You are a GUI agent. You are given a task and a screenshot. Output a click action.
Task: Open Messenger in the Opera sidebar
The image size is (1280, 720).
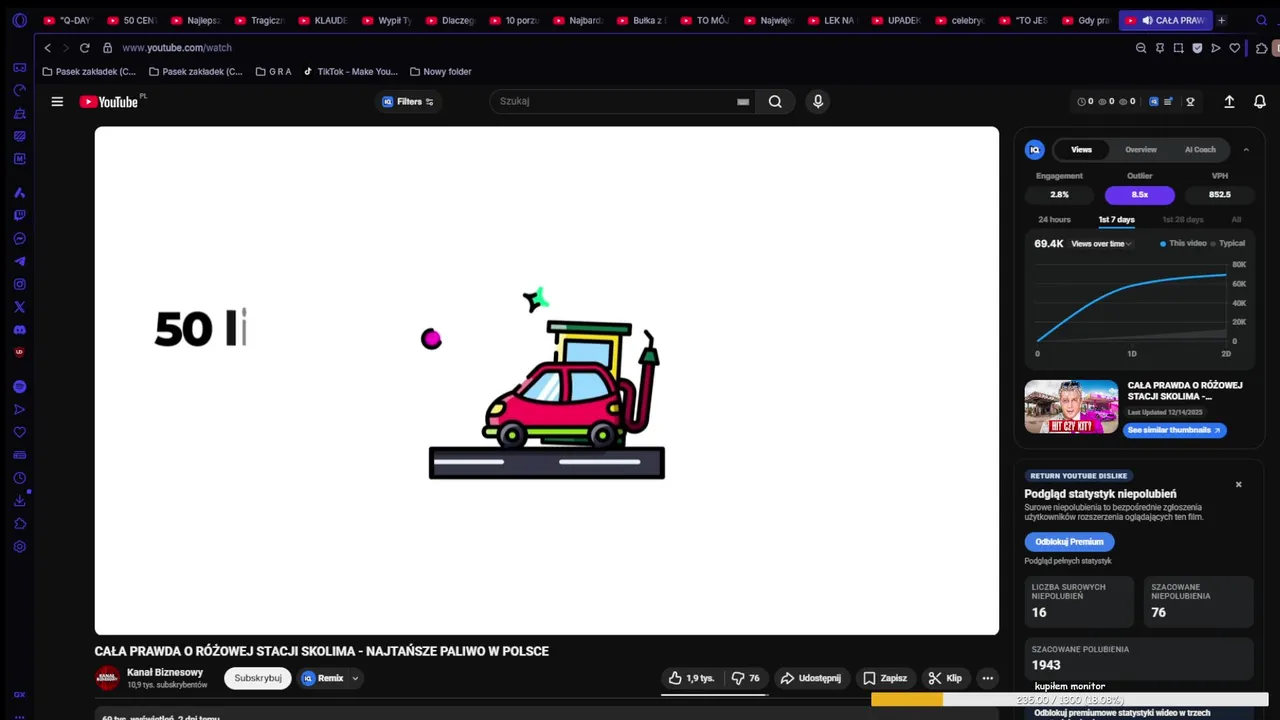[19, 238]
